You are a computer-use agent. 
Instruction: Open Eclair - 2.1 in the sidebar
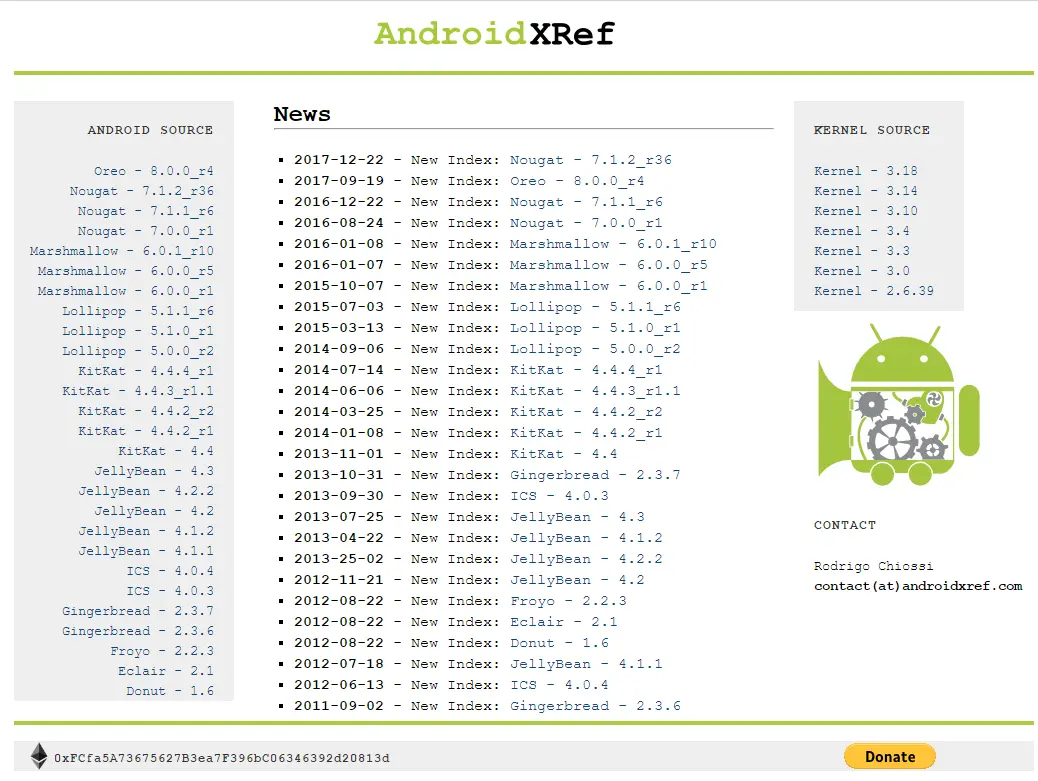[165, 670]
